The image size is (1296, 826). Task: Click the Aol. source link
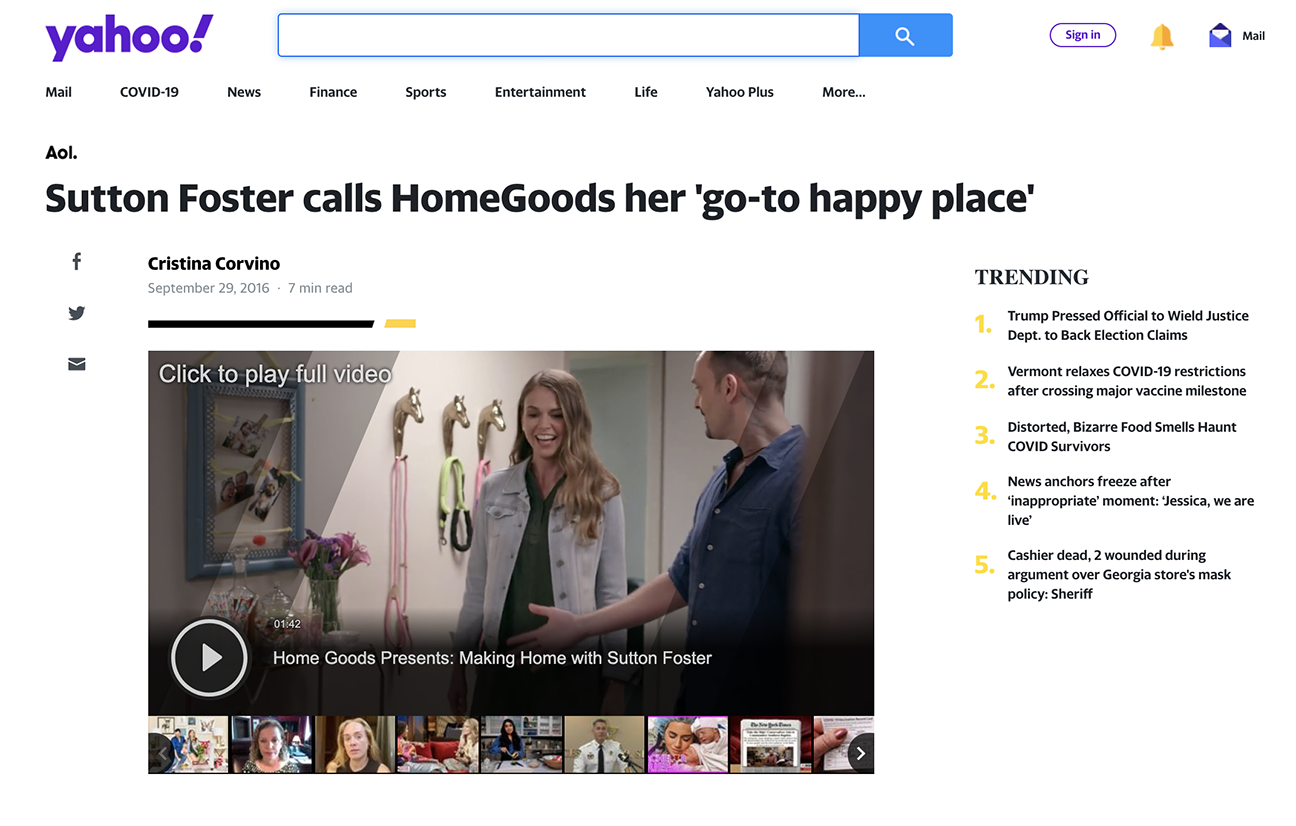[61, 153]
